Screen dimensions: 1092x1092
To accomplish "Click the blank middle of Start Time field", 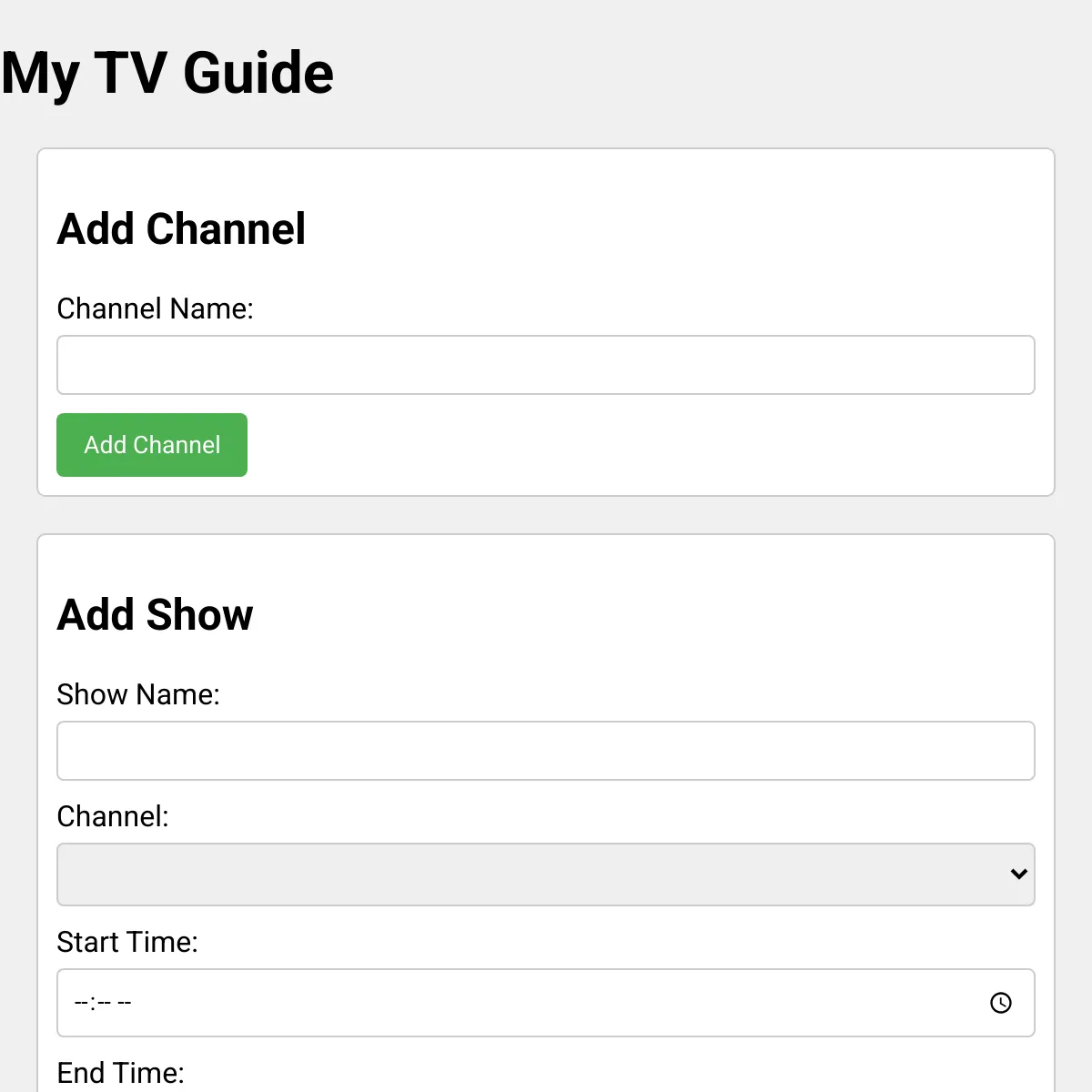I will coord(546,1003).
